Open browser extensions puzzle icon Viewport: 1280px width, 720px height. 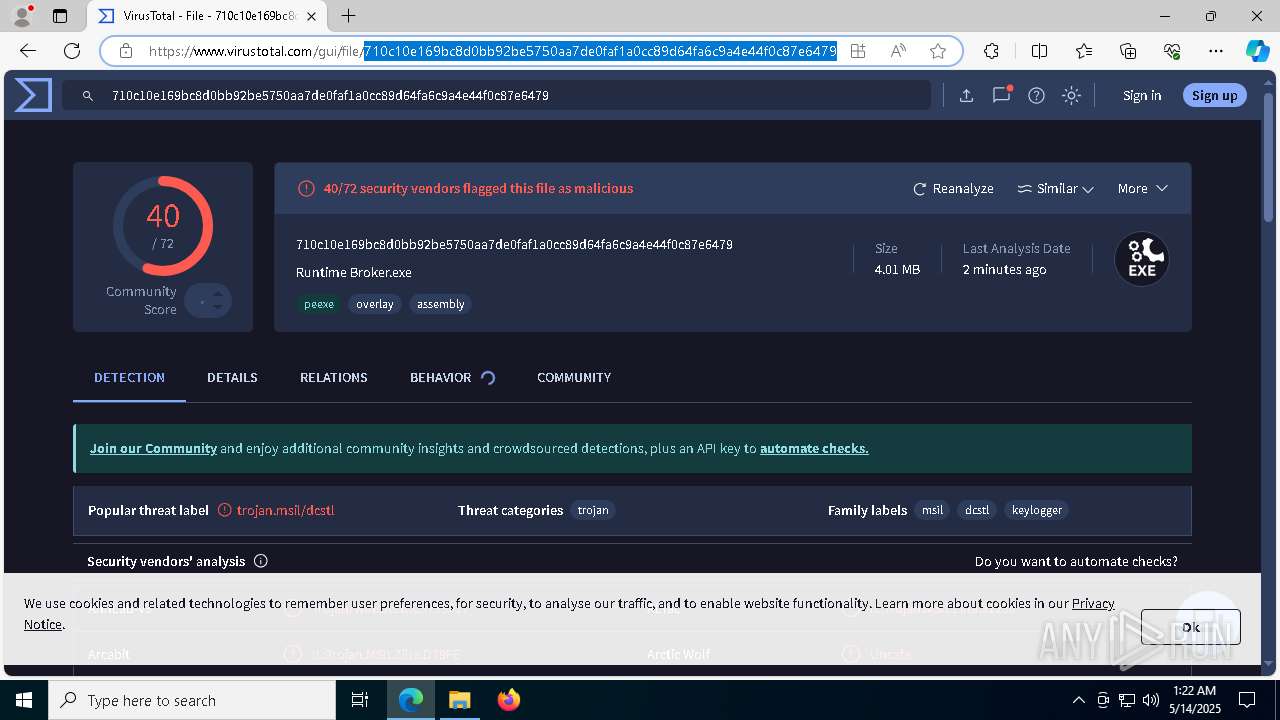coord(991,51)
